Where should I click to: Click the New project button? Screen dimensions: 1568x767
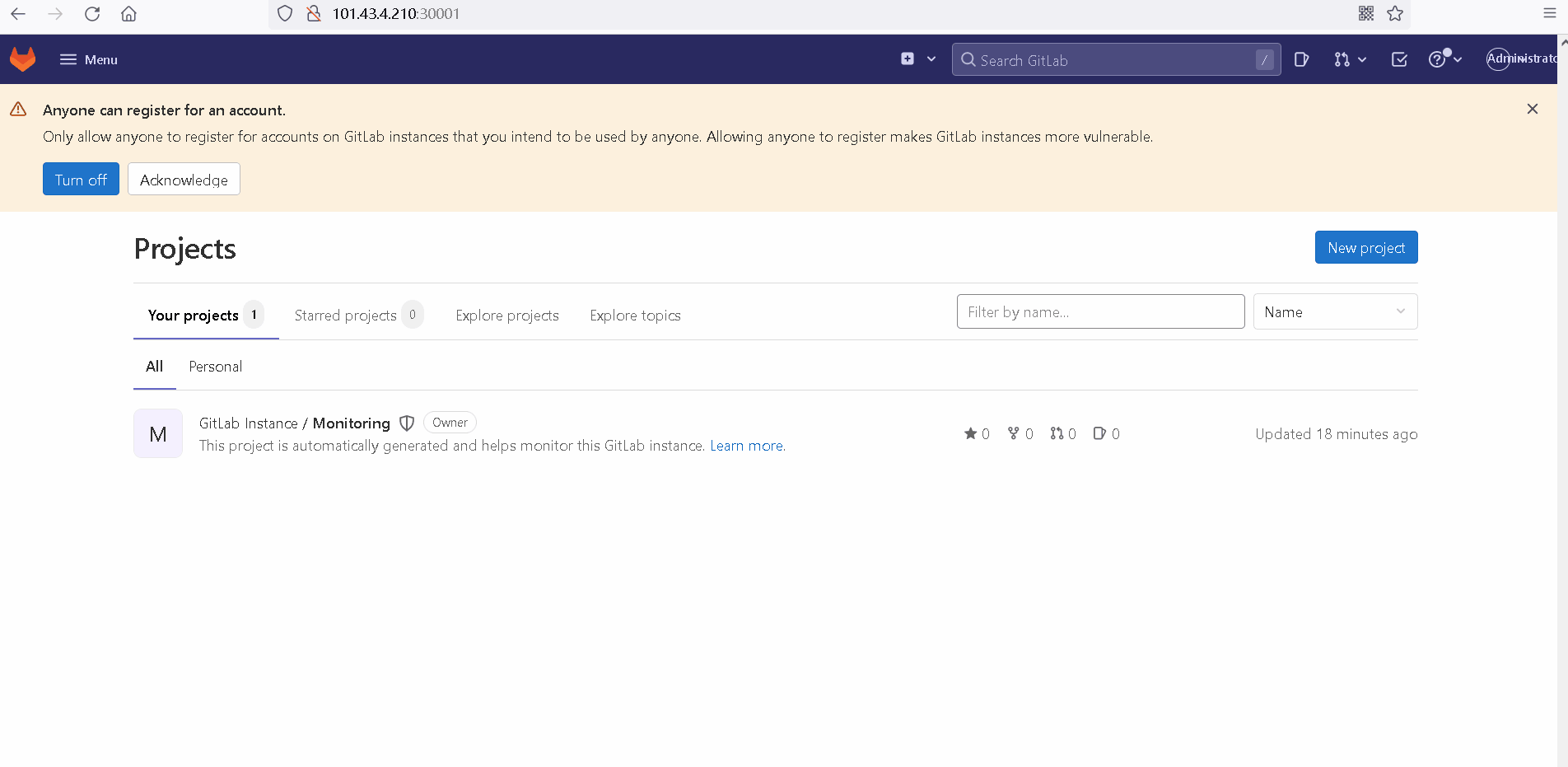(x=1366, y=247)
